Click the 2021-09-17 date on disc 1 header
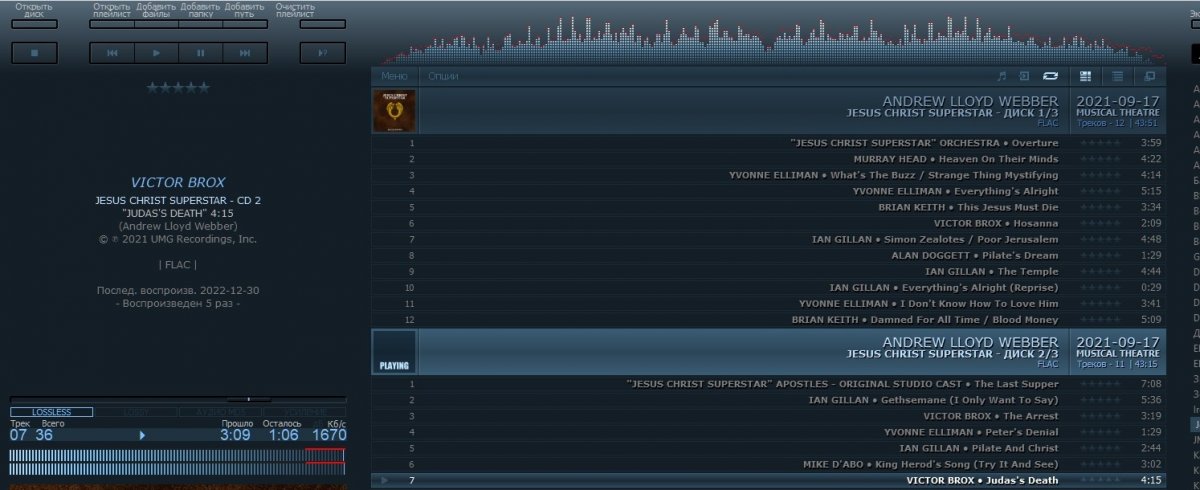 (1118, 101)
